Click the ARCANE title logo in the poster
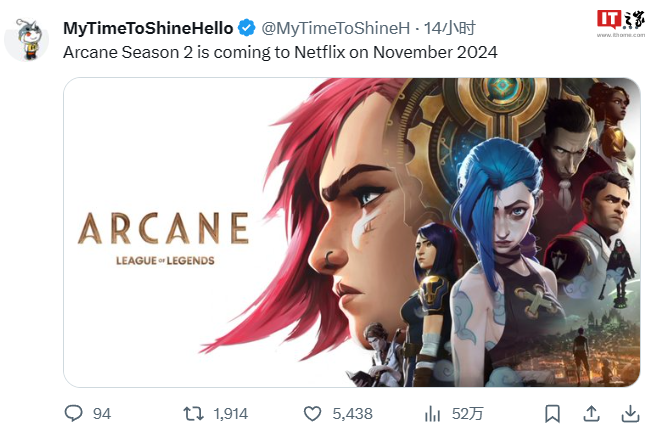This screenshot has height=430, width=655. (163, 230)
